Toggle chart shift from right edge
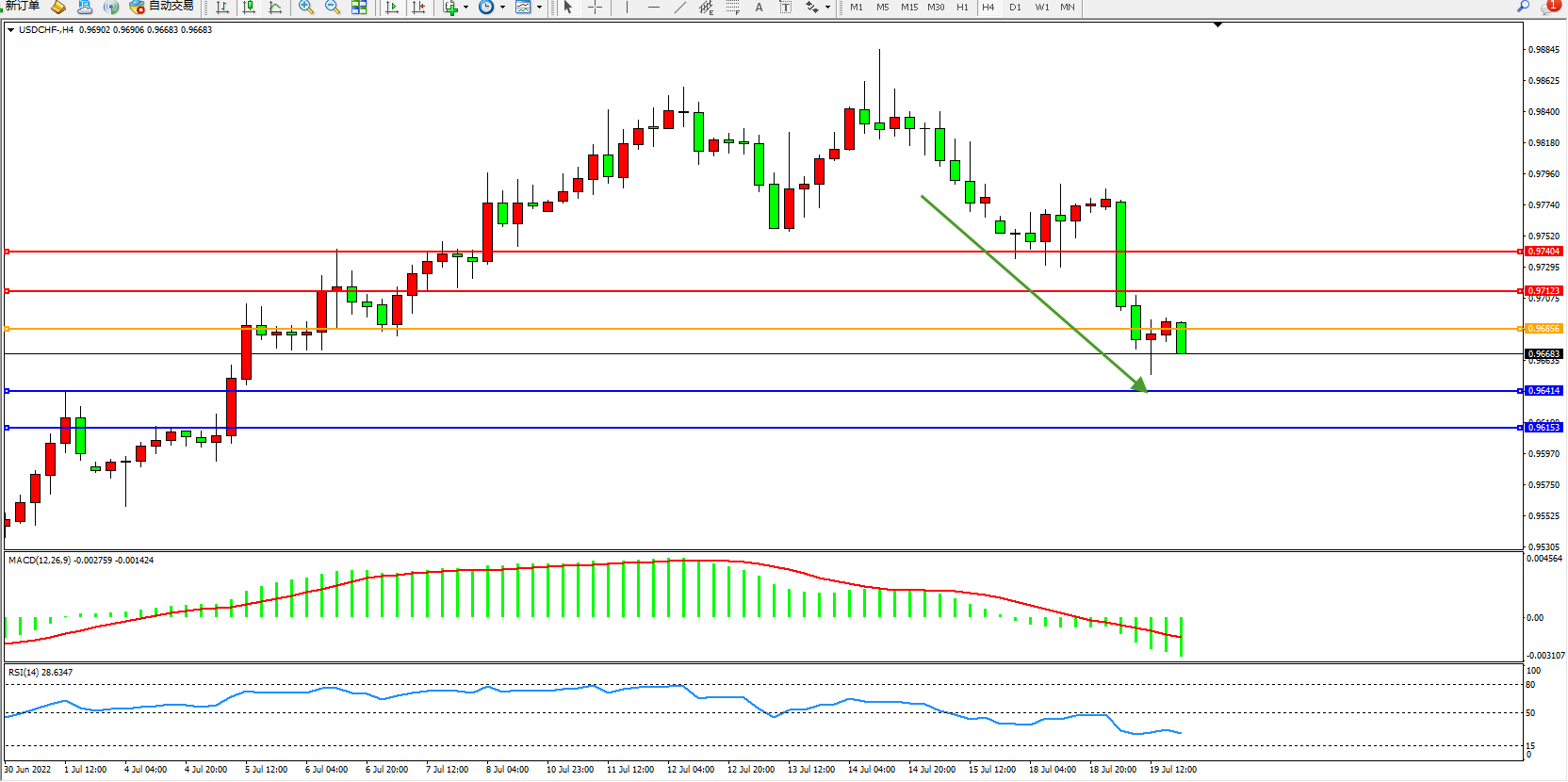This screenshot has height=782, width=1568. click(419, 8)
